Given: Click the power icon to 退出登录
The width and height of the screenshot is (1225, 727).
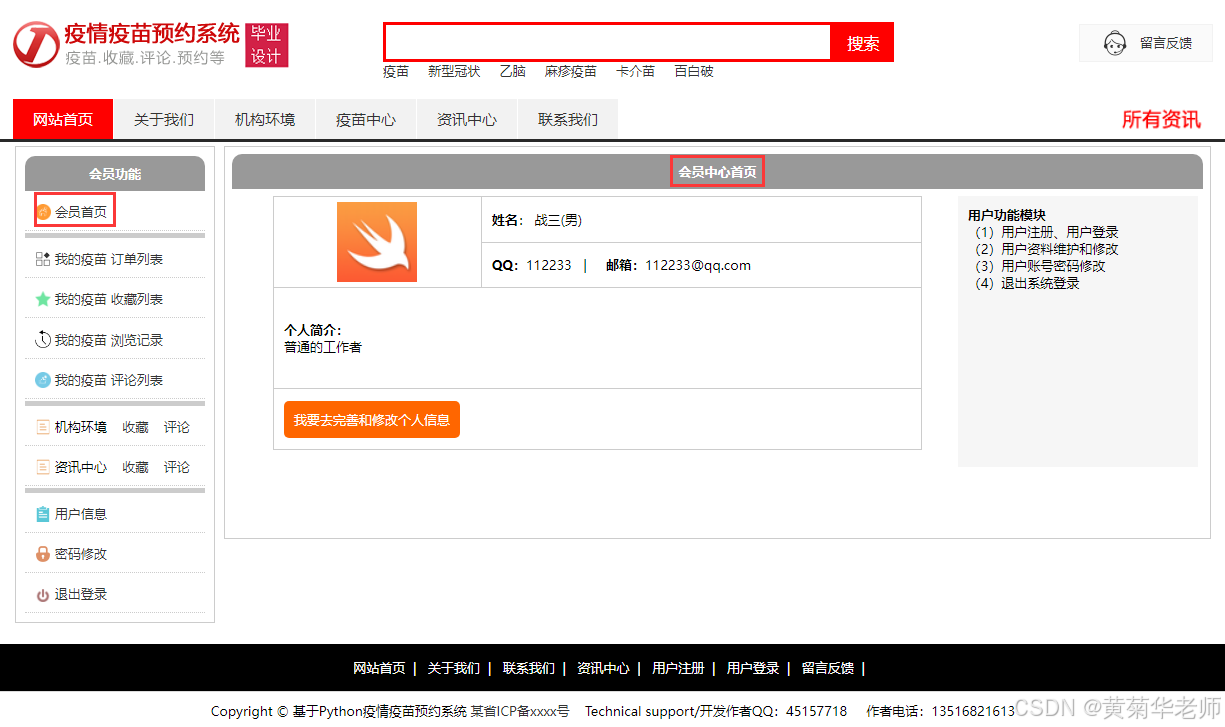Looking at the screenshot, I should coord(45,593).
